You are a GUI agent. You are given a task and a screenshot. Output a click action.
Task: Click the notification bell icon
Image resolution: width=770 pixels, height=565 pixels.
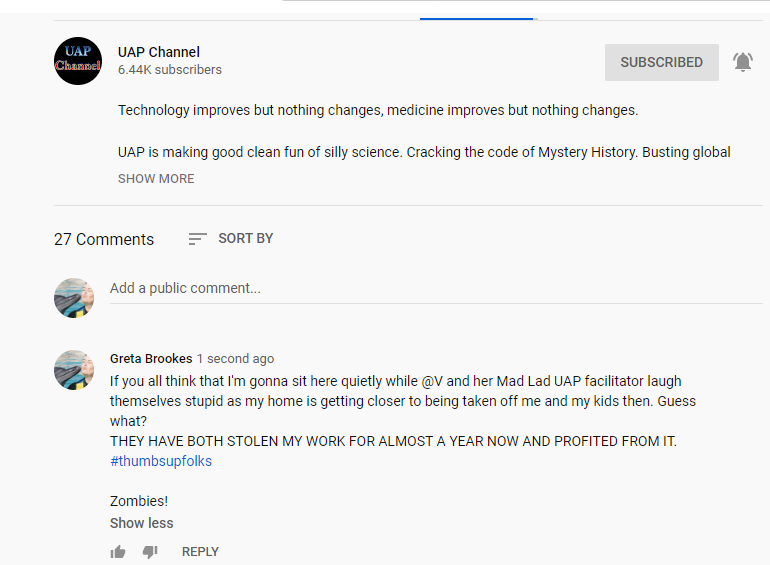742,62
